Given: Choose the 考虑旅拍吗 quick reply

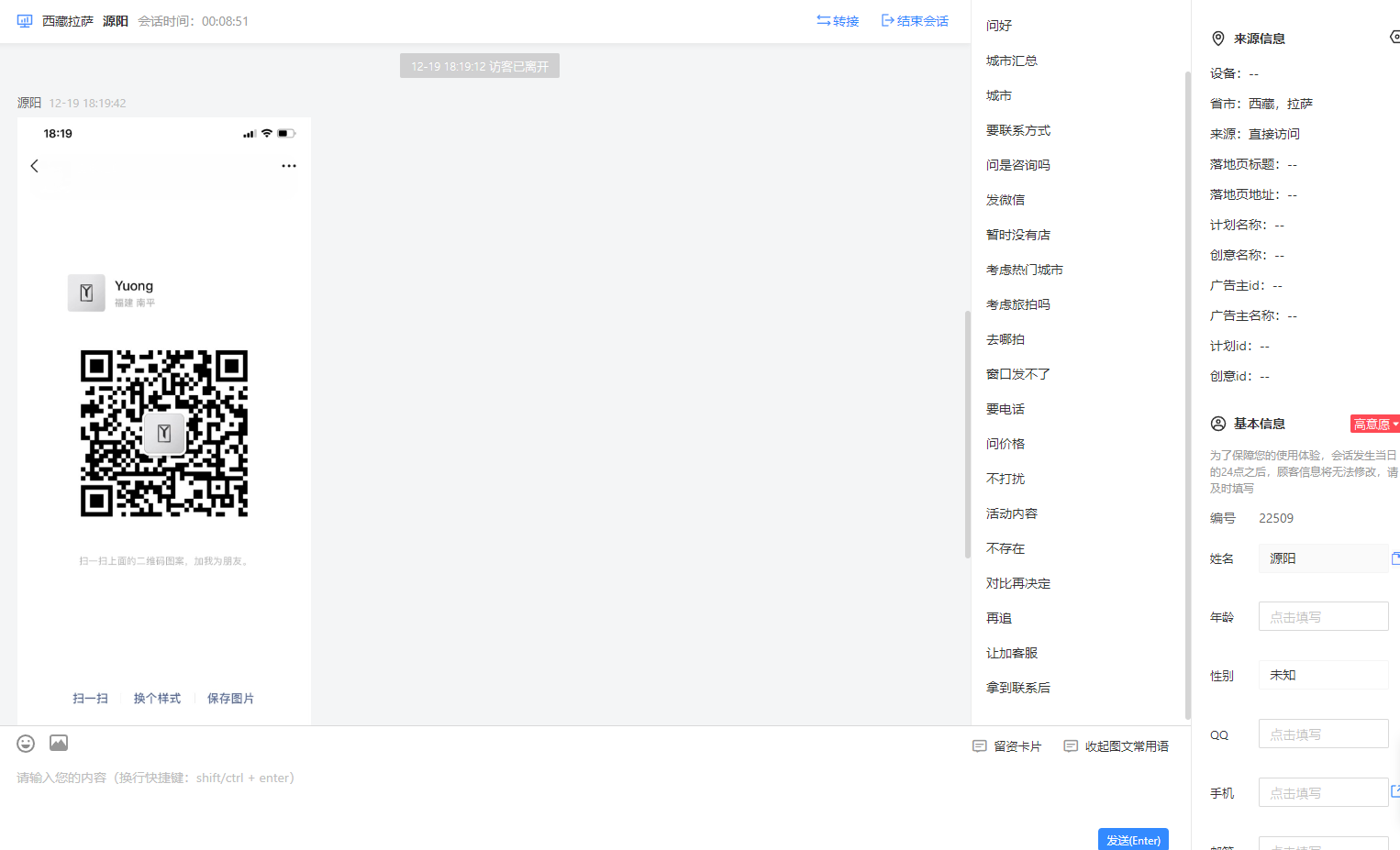Looking at the screenshot, I should [1018, 304].
